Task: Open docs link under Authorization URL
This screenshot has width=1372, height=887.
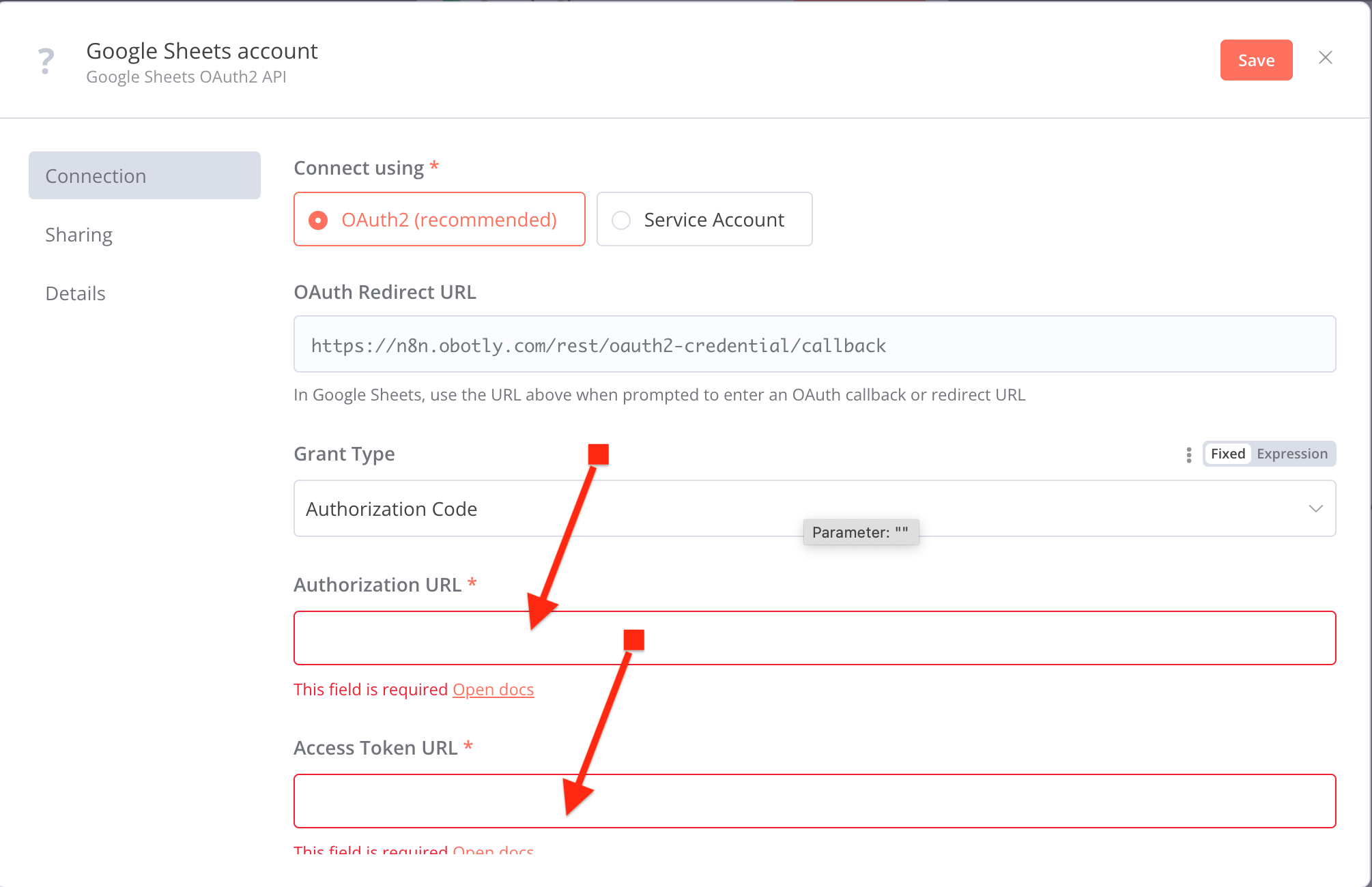Action: [493, 690]
